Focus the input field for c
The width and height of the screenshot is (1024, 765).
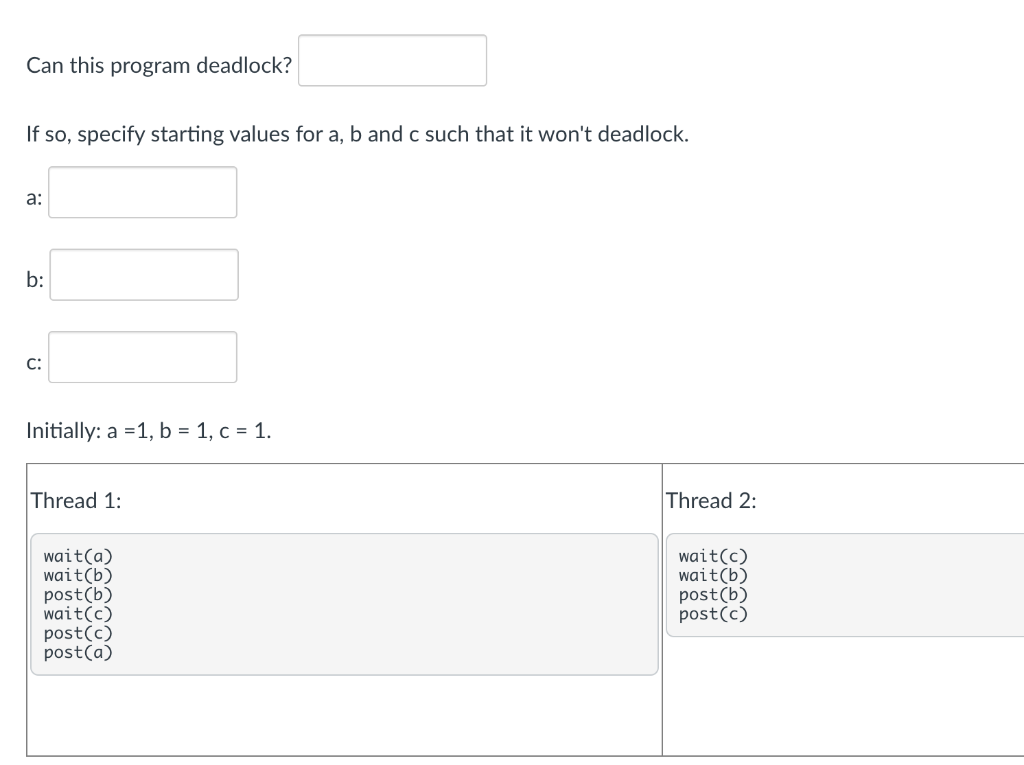coord(143,356)
